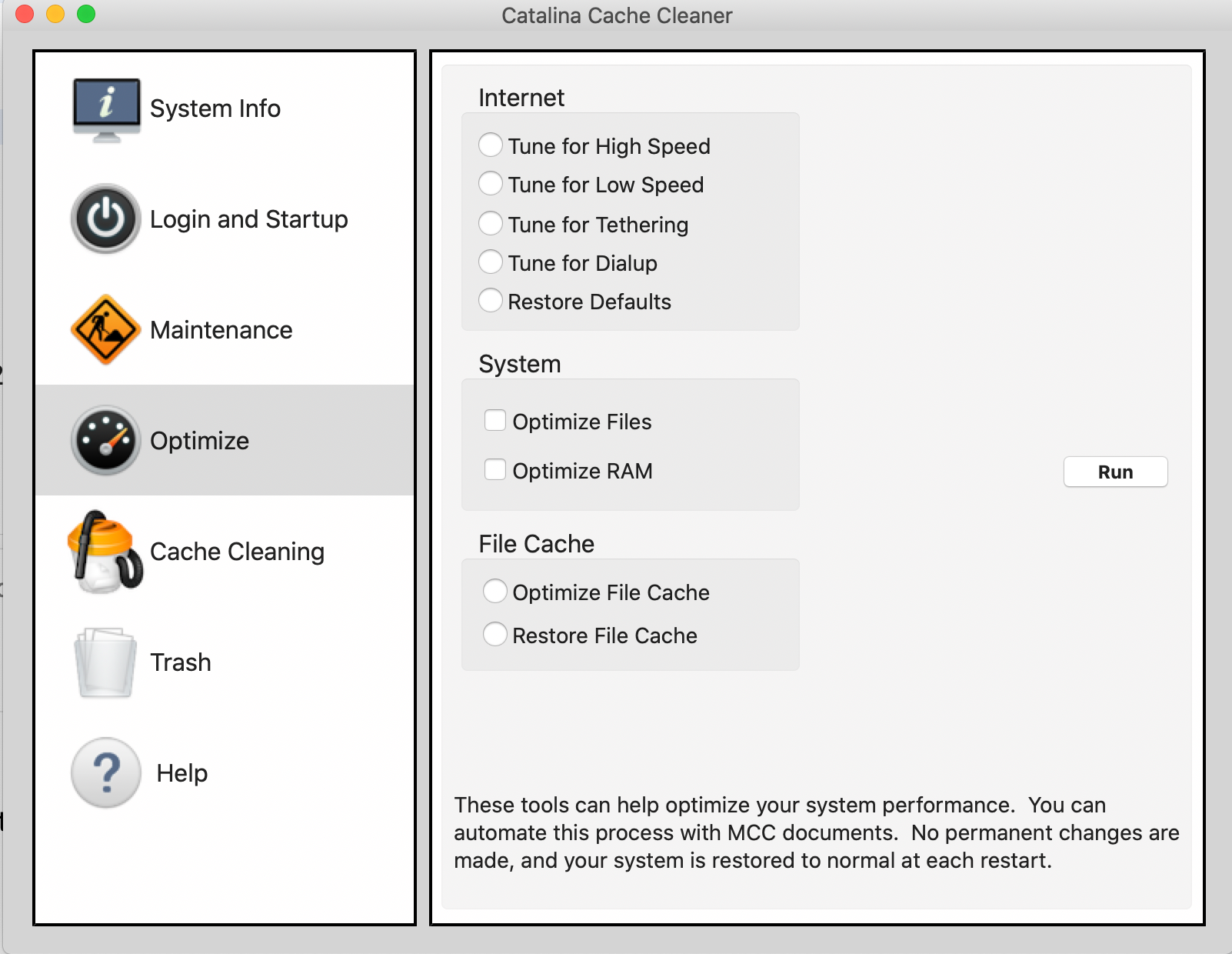This screenshot has width=1232, height=954.
Task: Select Tune for Low Speed
Action: [490, 184]
